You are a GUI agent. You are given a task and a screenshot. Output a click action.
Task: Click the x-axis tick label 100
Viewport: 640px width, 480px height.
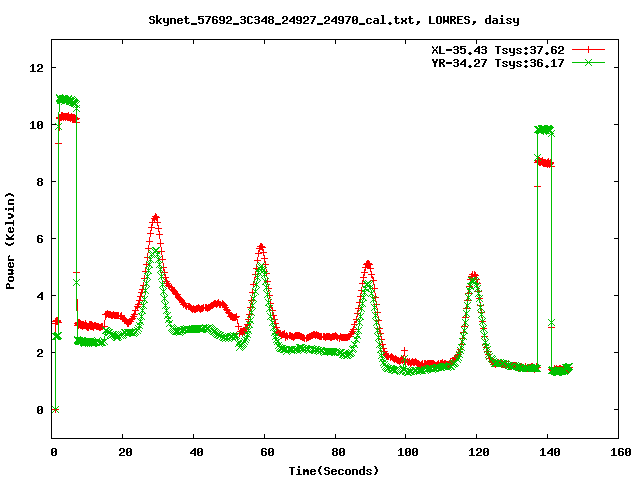point(408,452)
